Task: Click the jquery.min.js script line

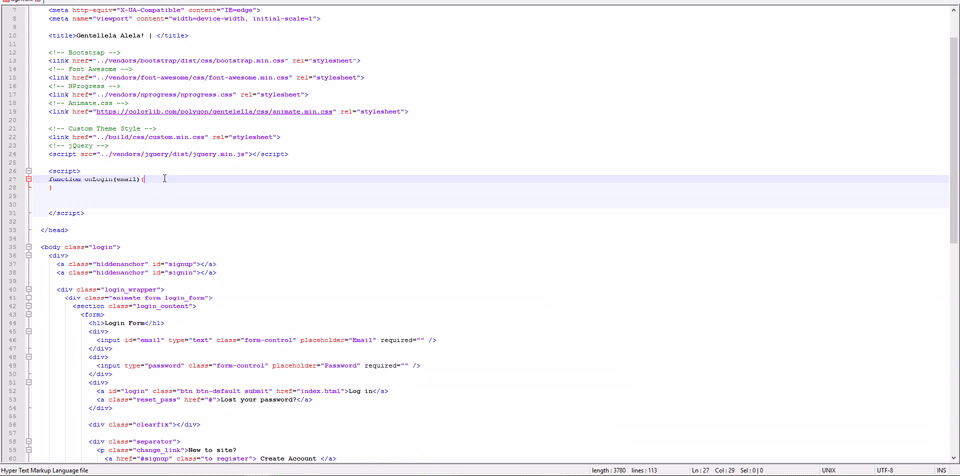Action: pyautogui.click(x=168, y=154)
